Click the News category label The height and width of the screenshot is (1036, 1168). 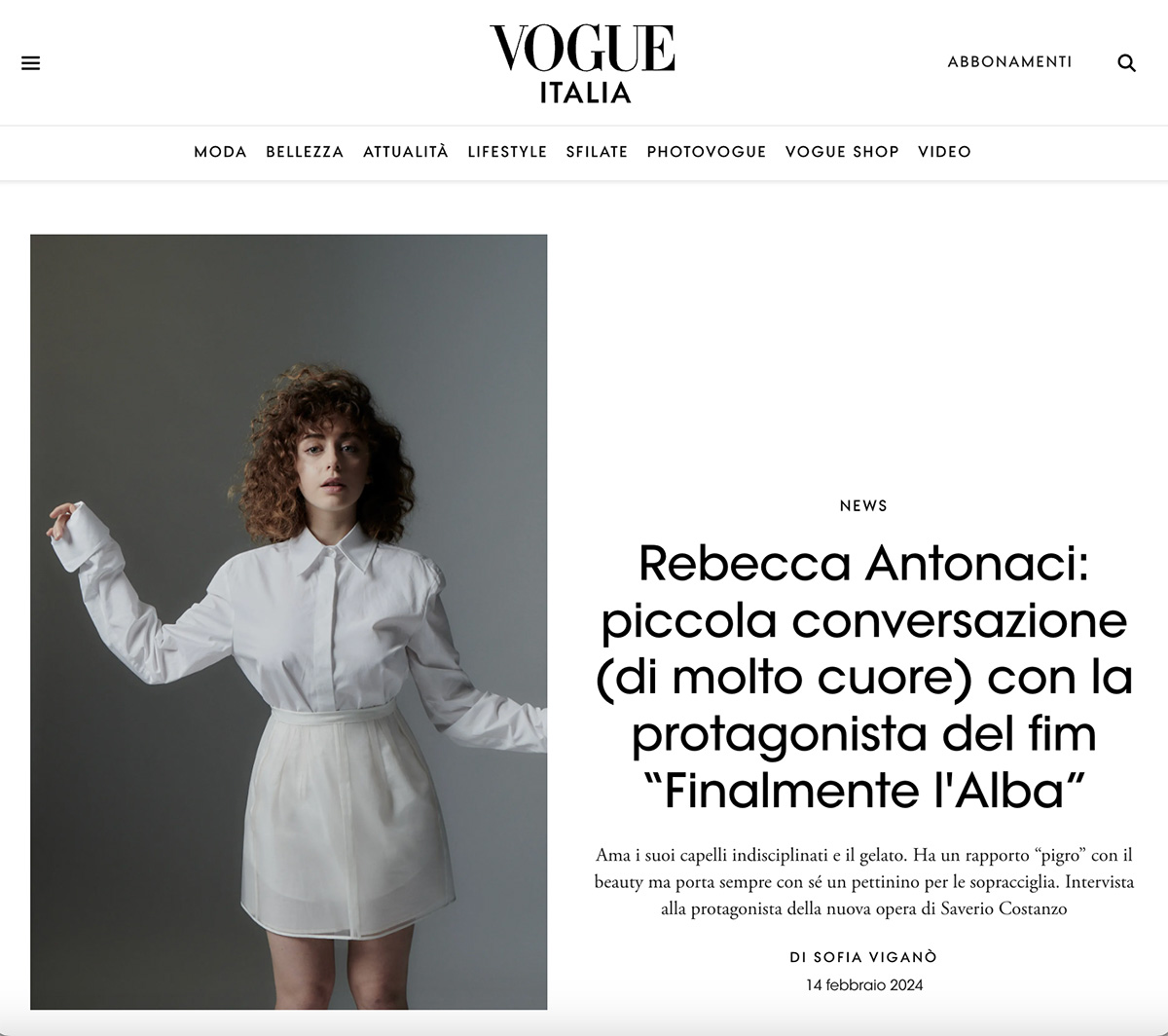point(863,505)
